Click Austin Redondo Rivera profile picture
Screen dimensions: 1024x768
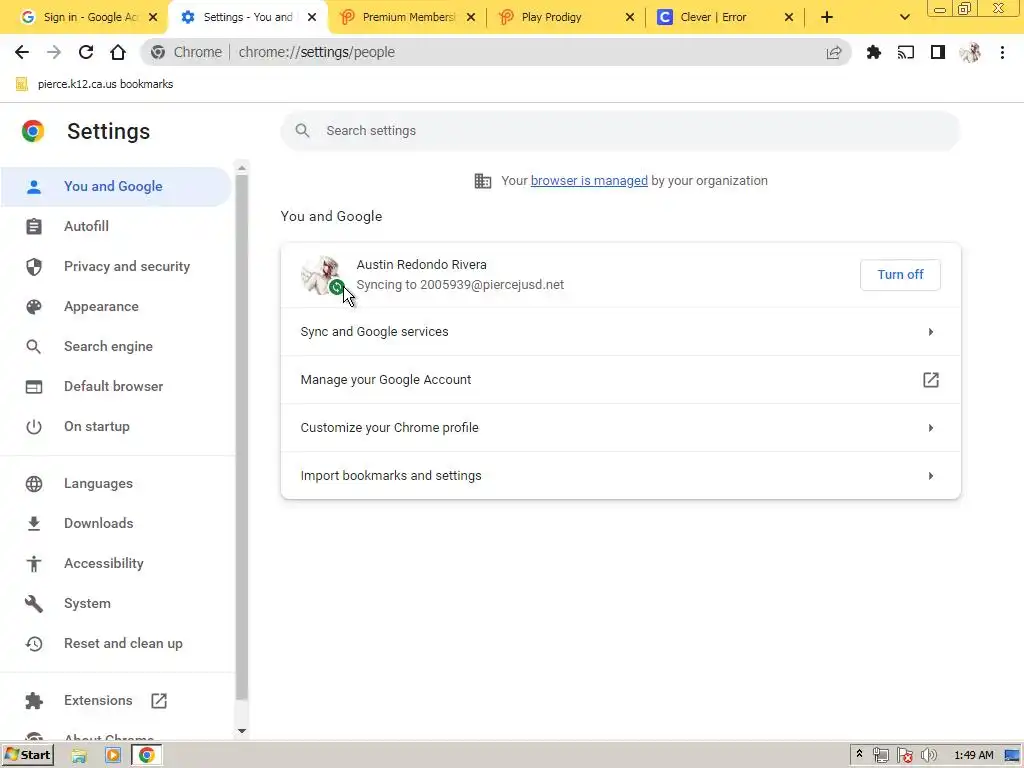tap(321, 275)
